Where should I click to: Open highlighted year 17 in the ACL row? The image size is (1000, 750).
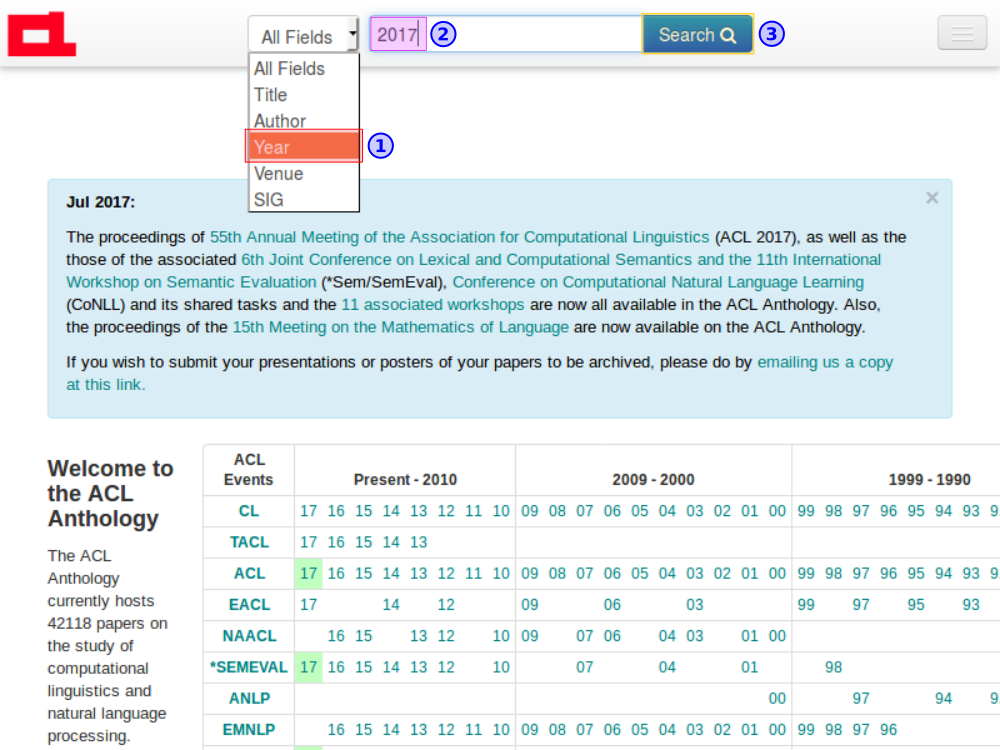(309, 573)
